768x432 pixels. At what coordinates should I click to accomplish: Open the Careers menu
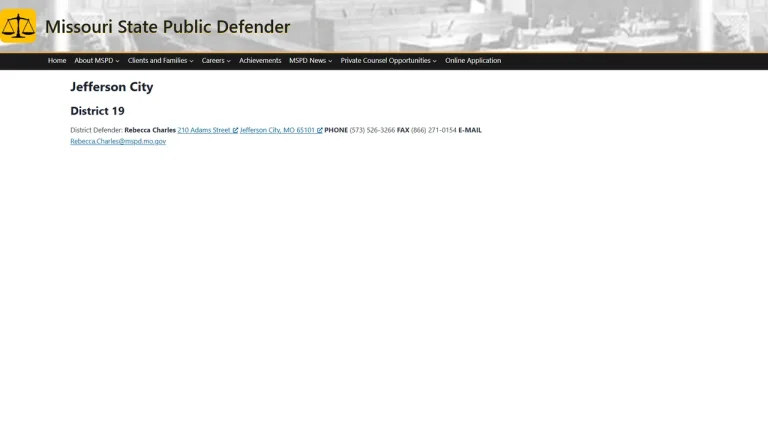tap(213, 61)
